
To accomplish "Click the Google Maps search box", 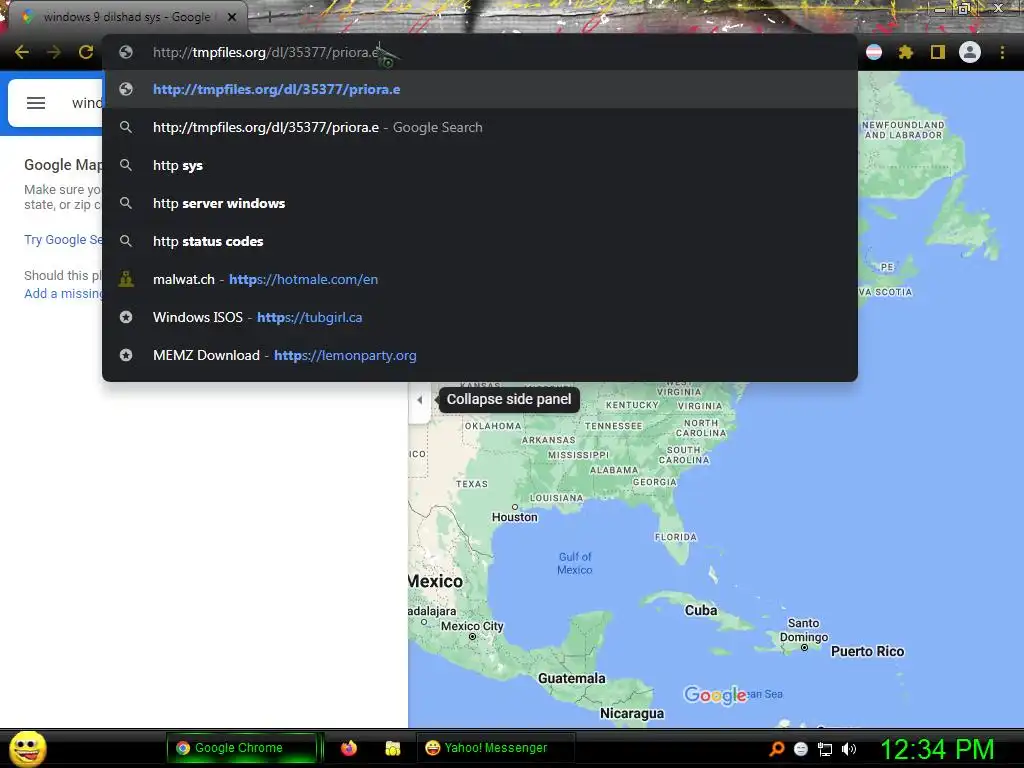I will pyautogui.click(x=87, y=103).
